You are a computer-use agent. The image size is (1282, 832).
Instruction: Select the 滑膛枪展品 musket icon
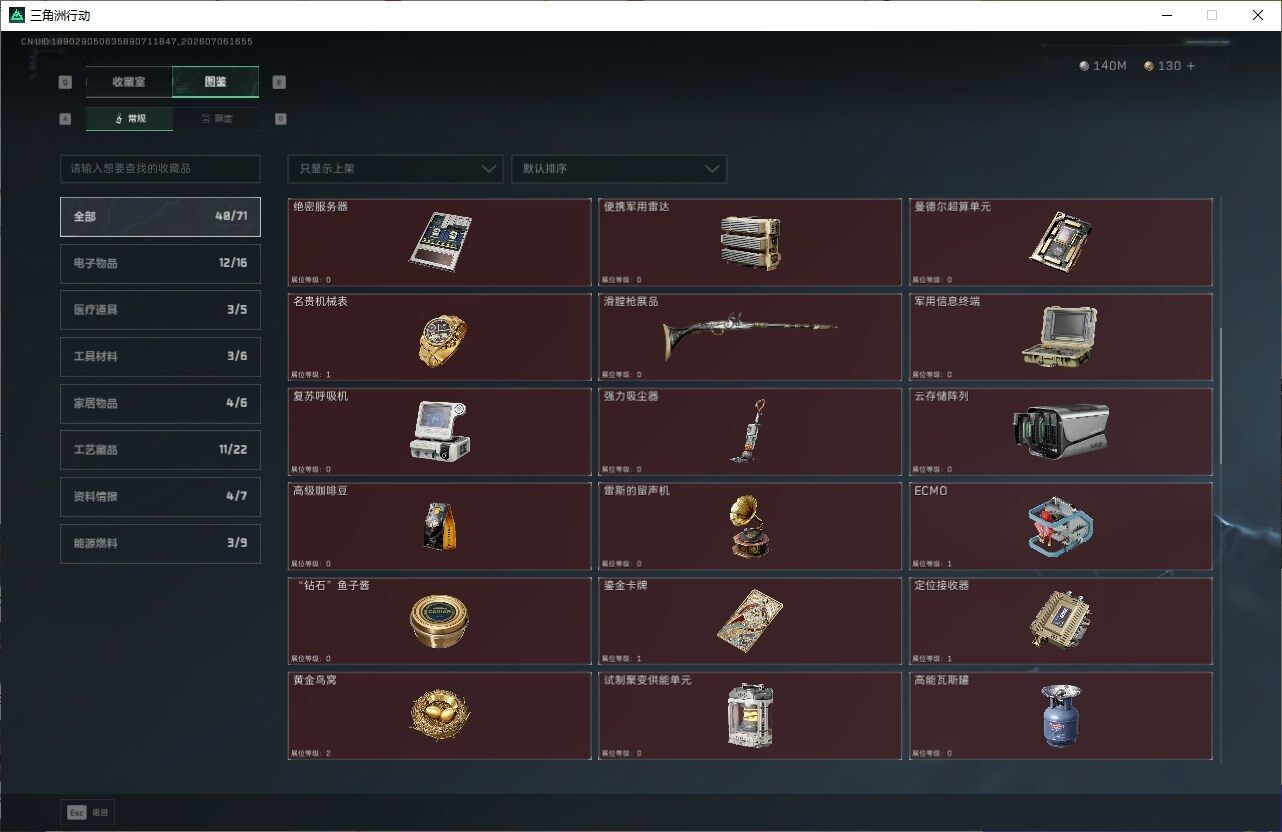tap(750, 336)
